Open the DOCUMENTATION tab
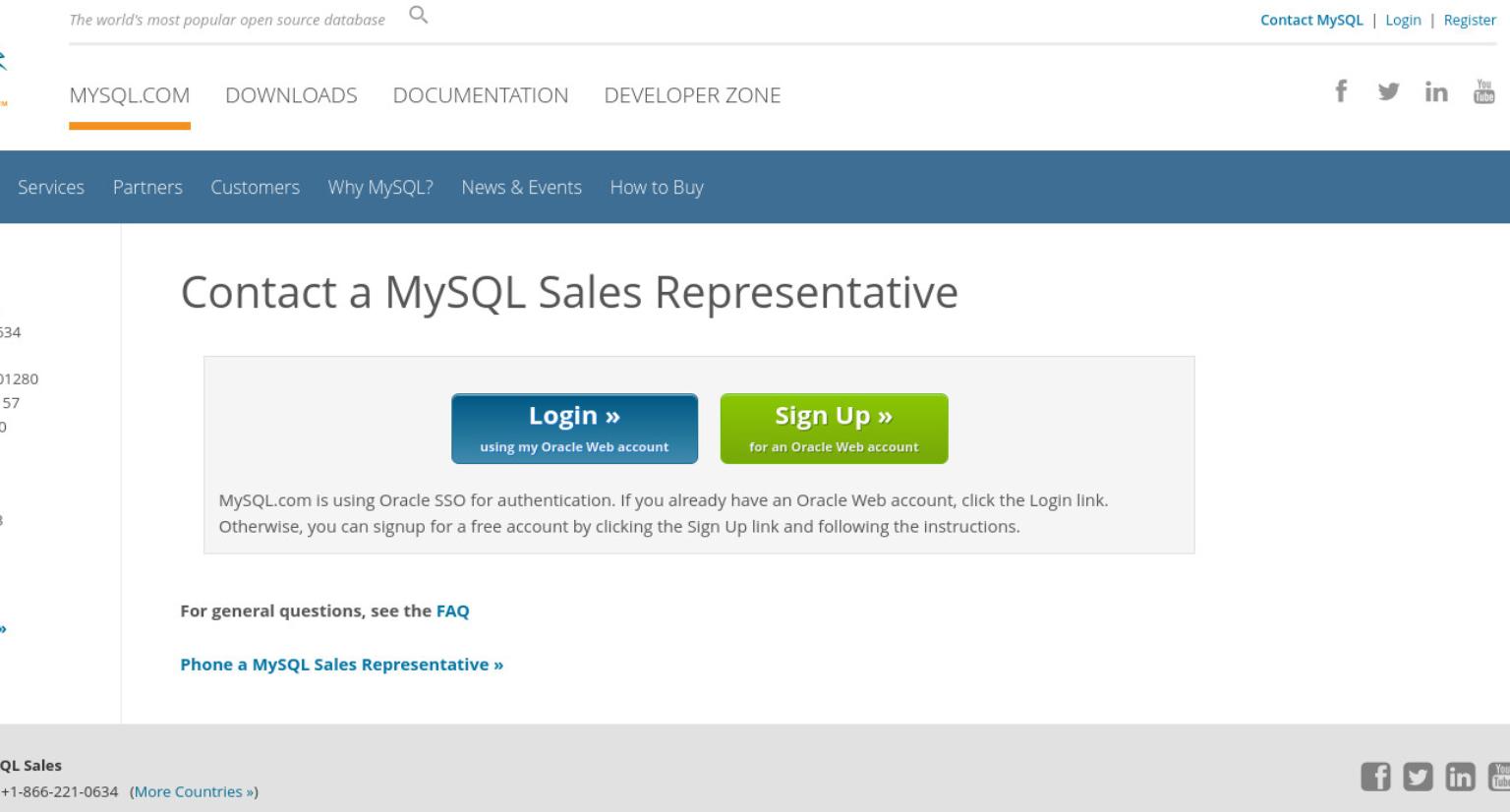The image size is (1510, 812). 481,95
